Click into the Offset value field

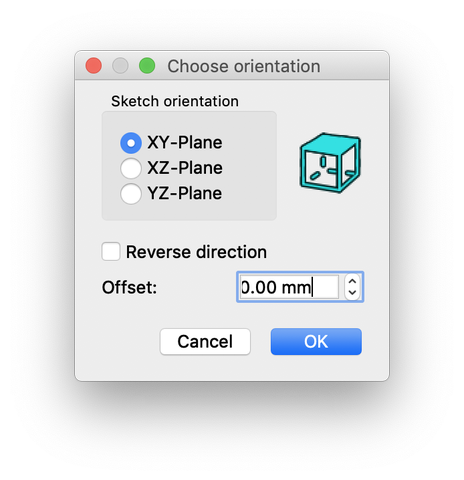(289, 287)
